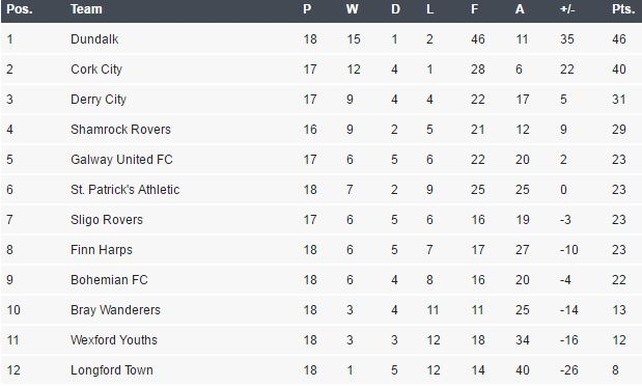Click the Pts. column header

(x=624, y=9)
